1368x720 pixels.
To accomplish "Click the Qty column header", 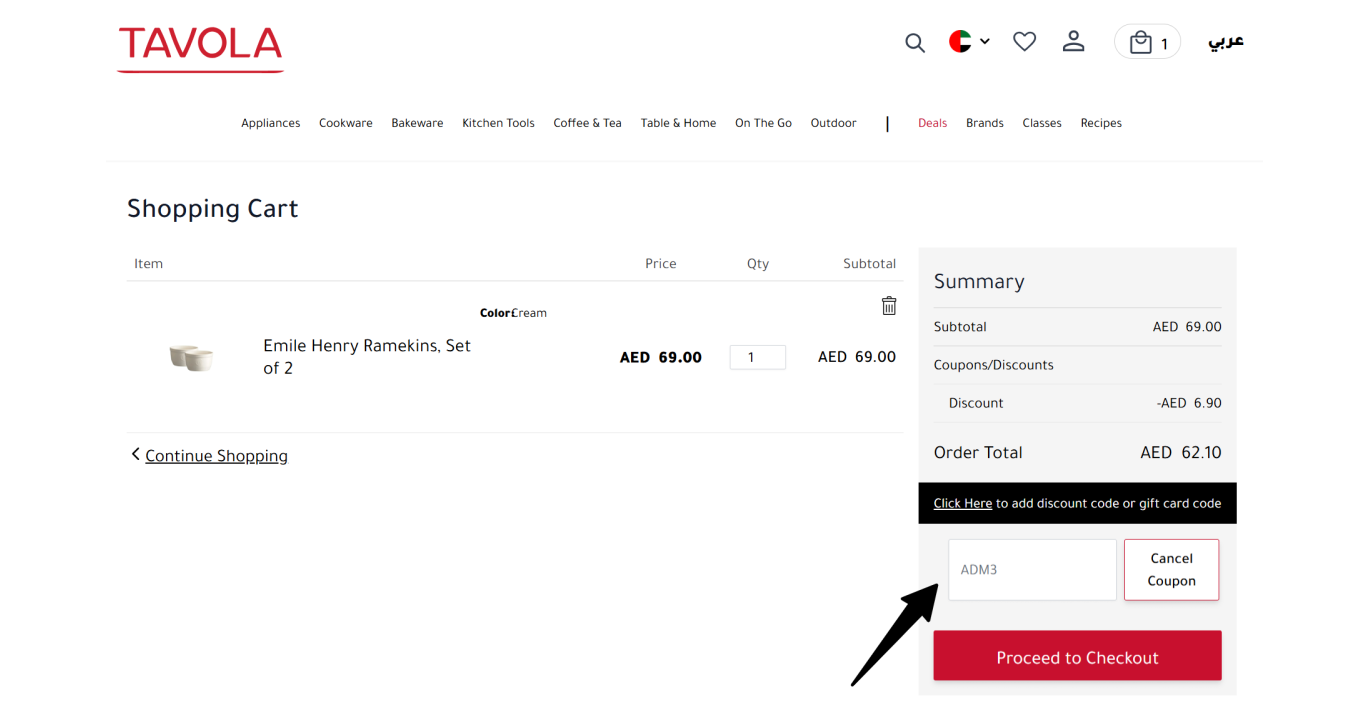I will 758,264.
